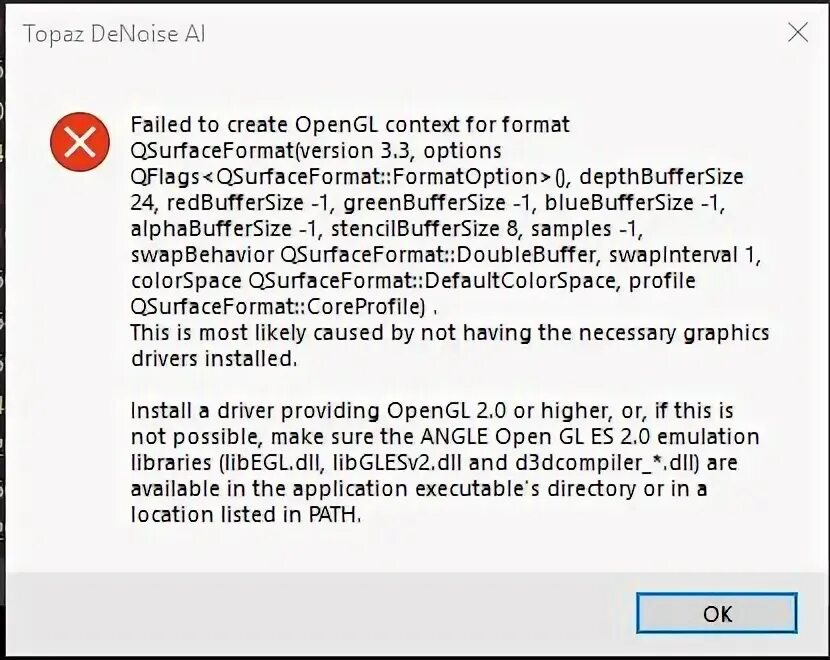Close the Topaz DeNoise AI dialog
The height and width of the screenshot is (660, 830).
coord(798,33)
